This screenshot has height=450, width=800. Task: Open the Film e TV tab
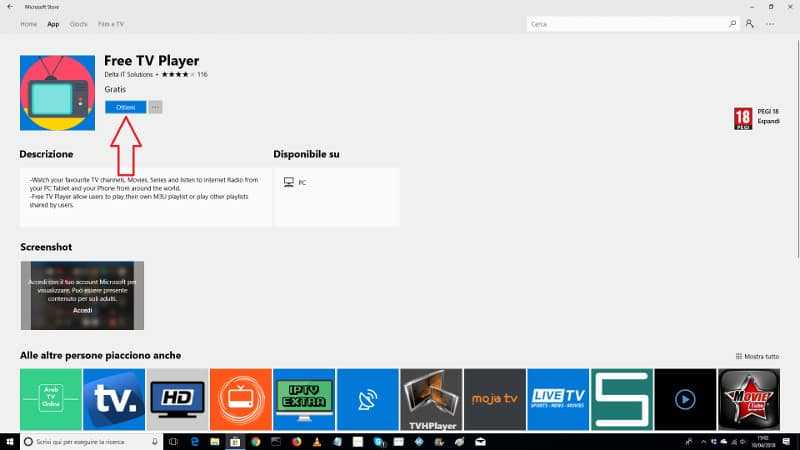111,24
